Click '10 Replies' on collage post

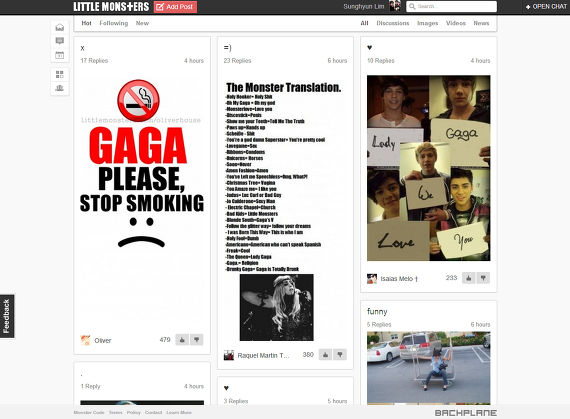[x=381, y=61]
